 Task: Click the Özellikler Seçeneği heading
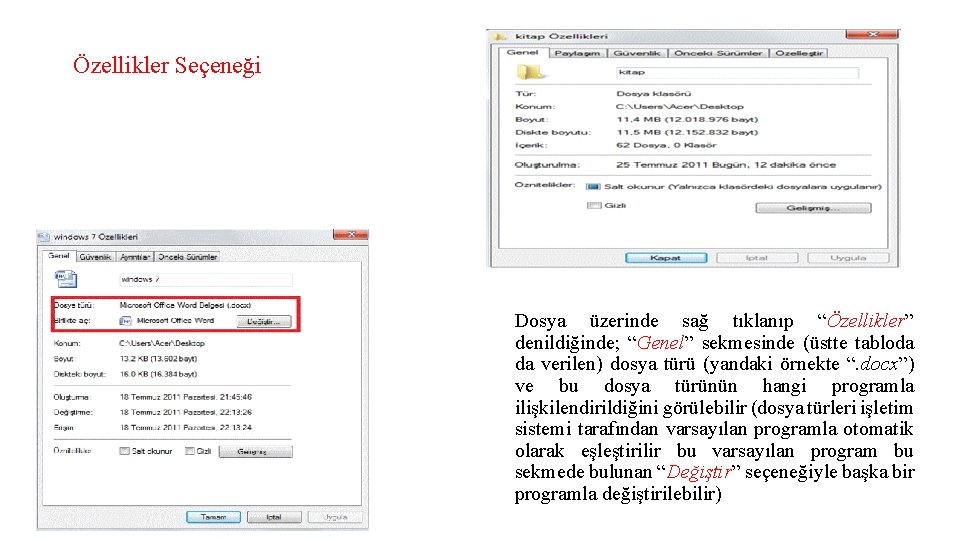click(167, 65)
